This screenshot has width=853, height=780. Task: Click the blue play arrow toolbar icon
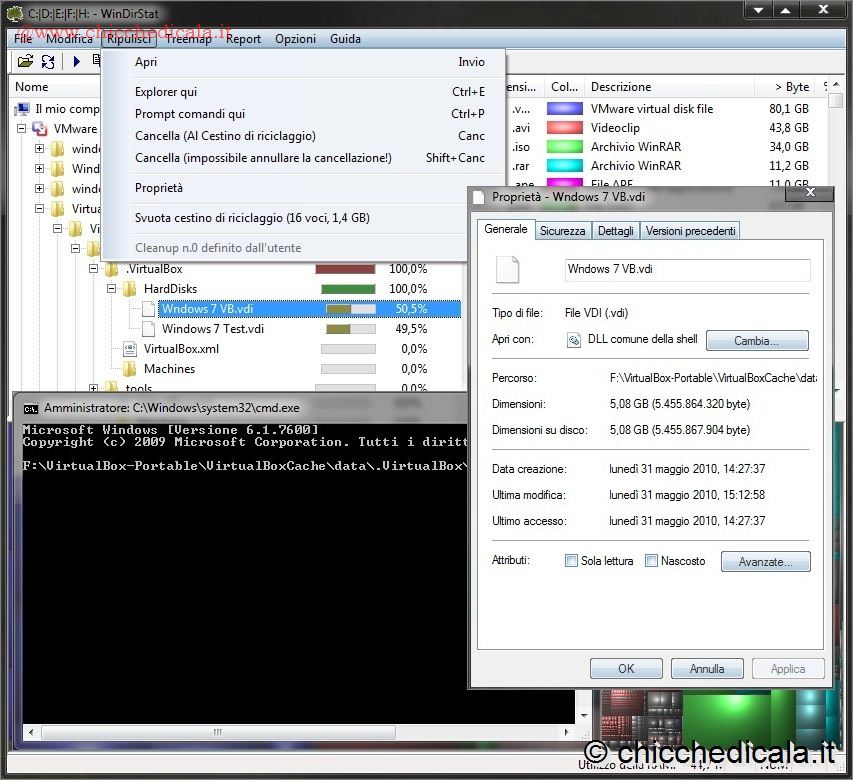click(x=76, y=62)
